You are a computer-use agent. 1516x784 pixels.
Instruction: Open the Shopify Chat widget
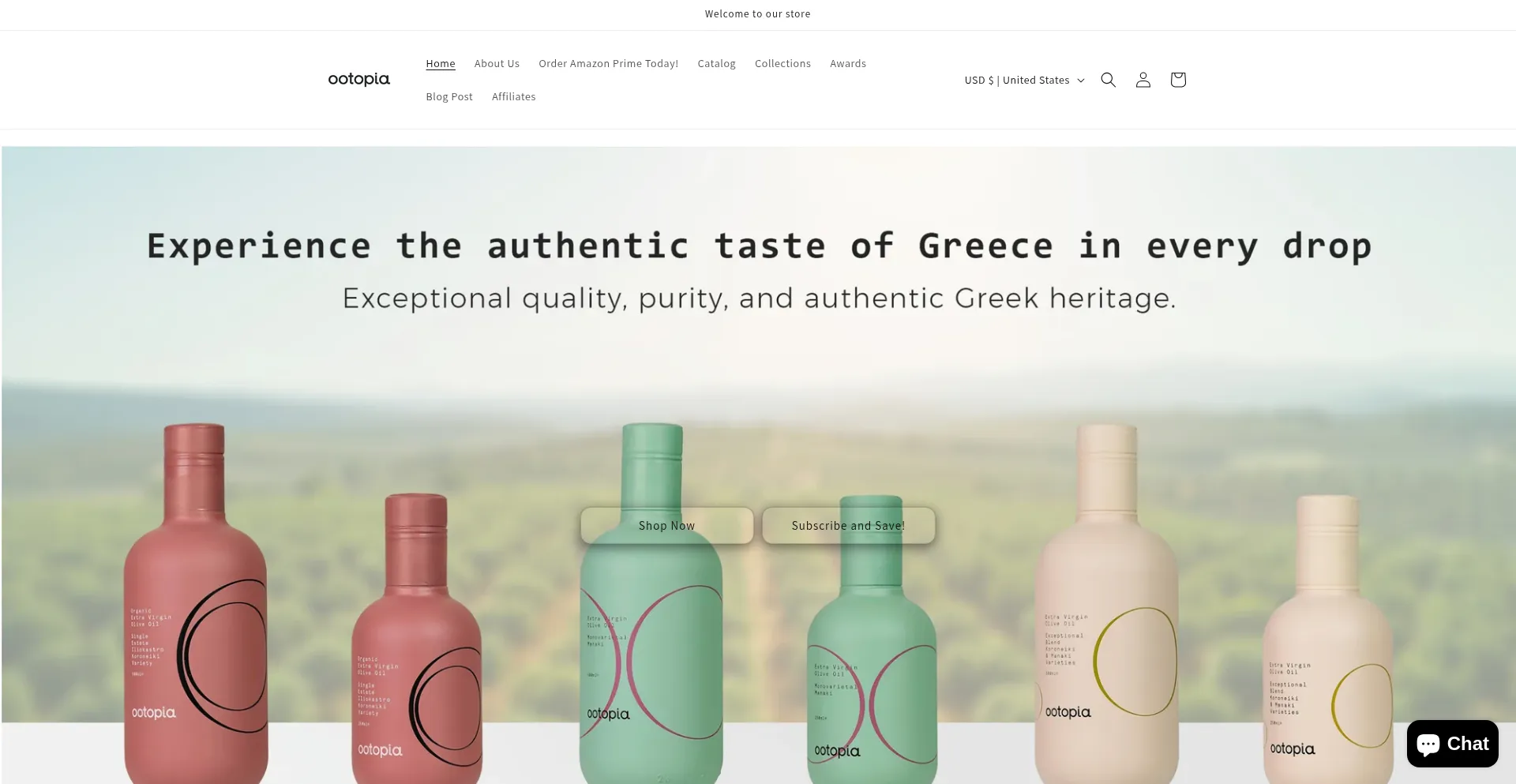[1452, 744]
